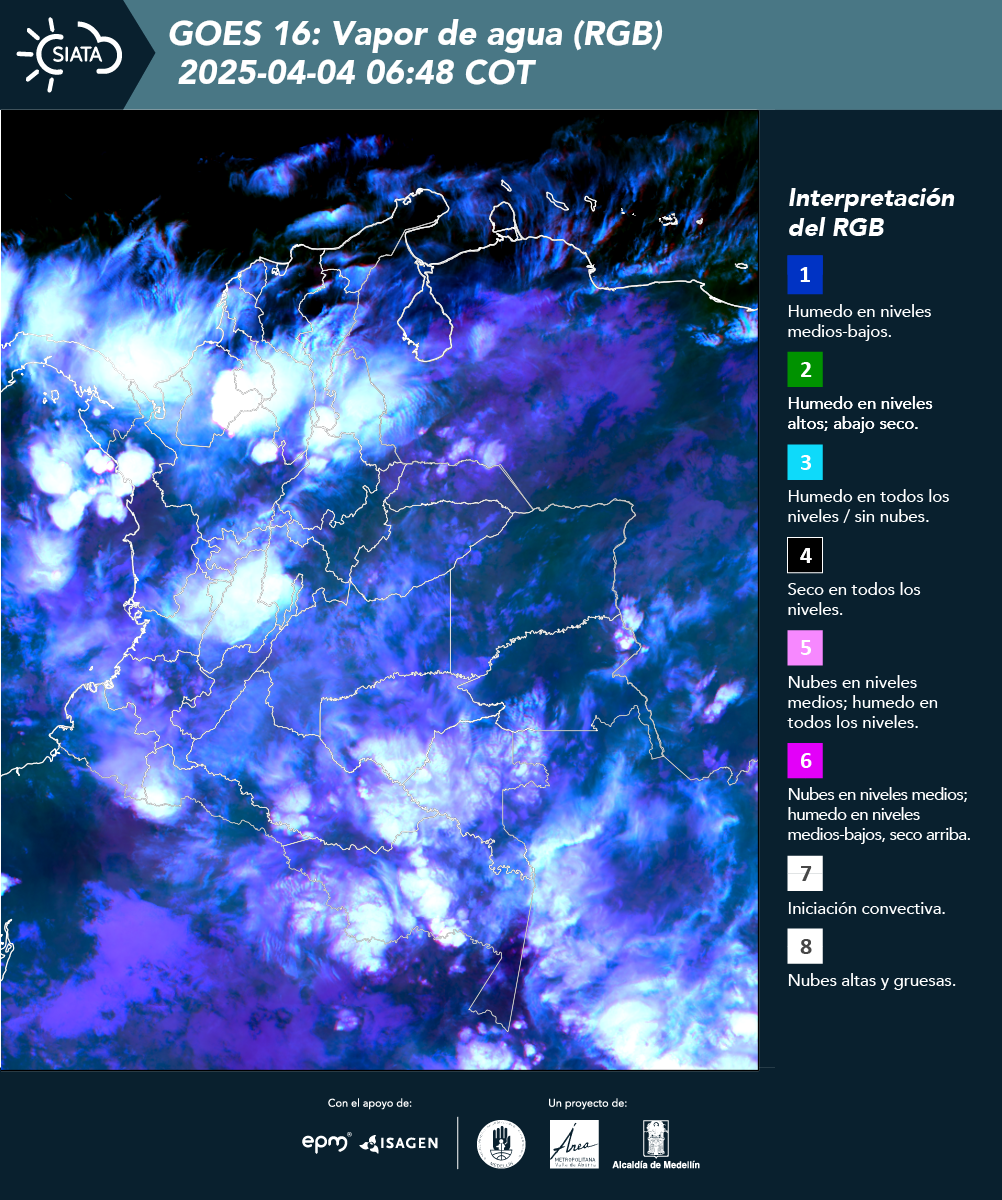Select pink legend swatch number 5
Viewport: 1002px width, 1200px height.
pos(805,648)
